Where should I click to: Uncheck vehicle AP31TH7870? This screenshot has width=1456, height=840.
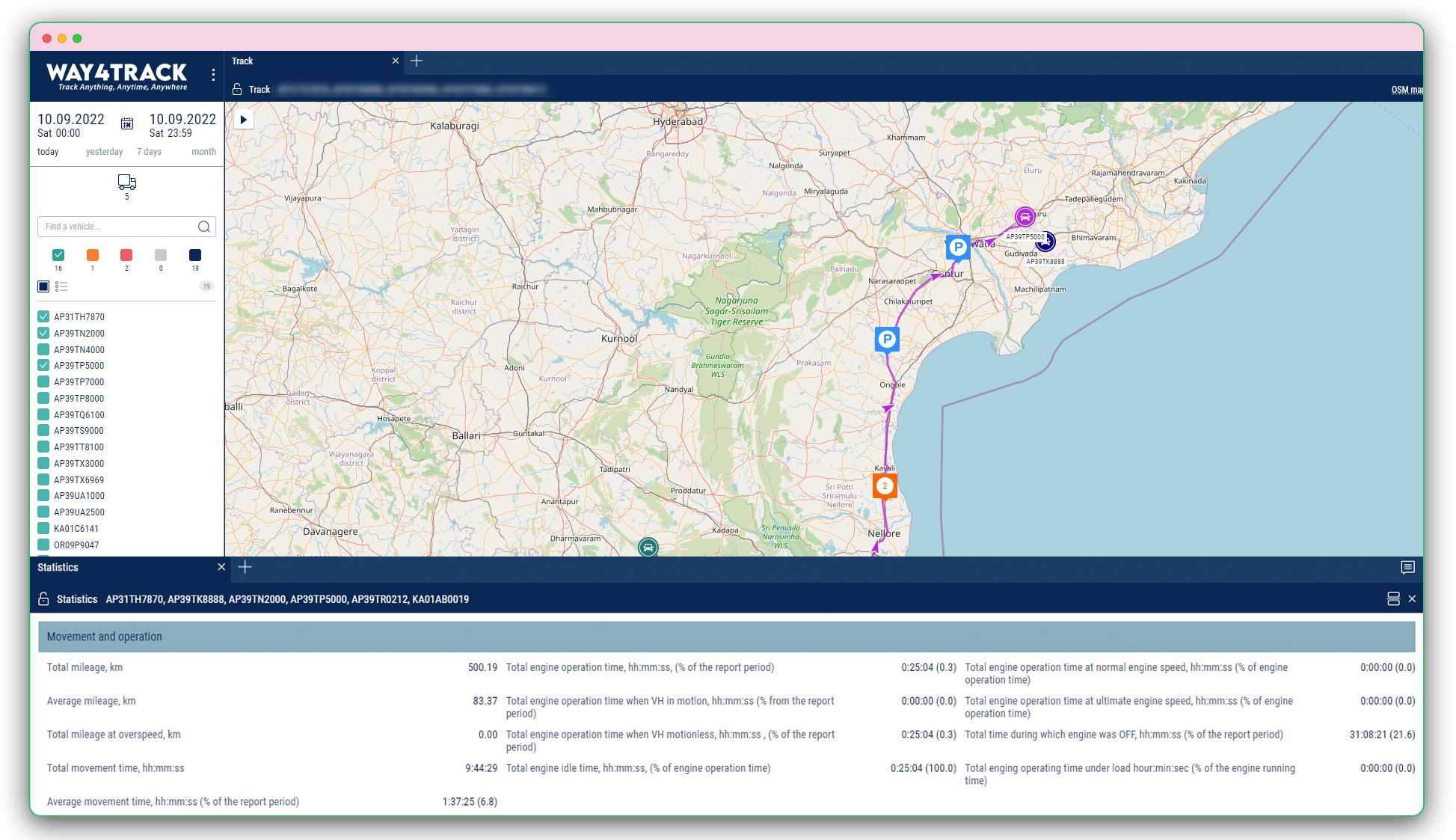click(x=43, y=317)
